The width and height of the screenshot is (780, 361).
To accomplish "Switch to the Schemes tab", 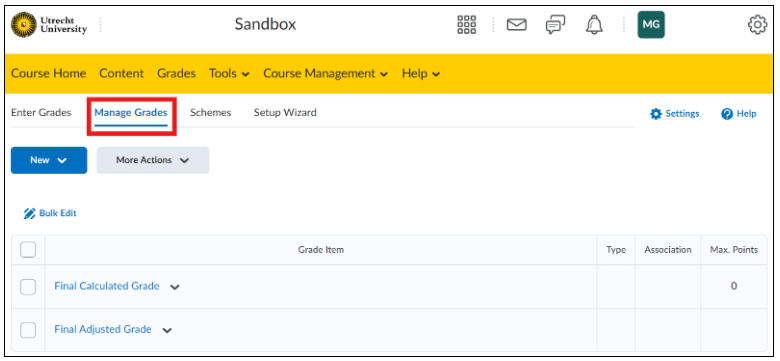I will pos(210,112).
